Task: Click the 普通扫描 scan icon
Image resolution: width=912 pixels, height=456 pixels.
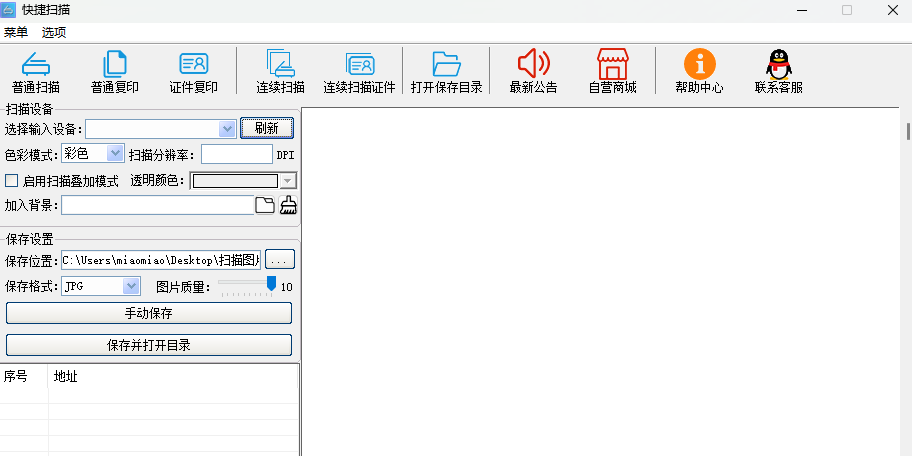Action: point(36,66)
